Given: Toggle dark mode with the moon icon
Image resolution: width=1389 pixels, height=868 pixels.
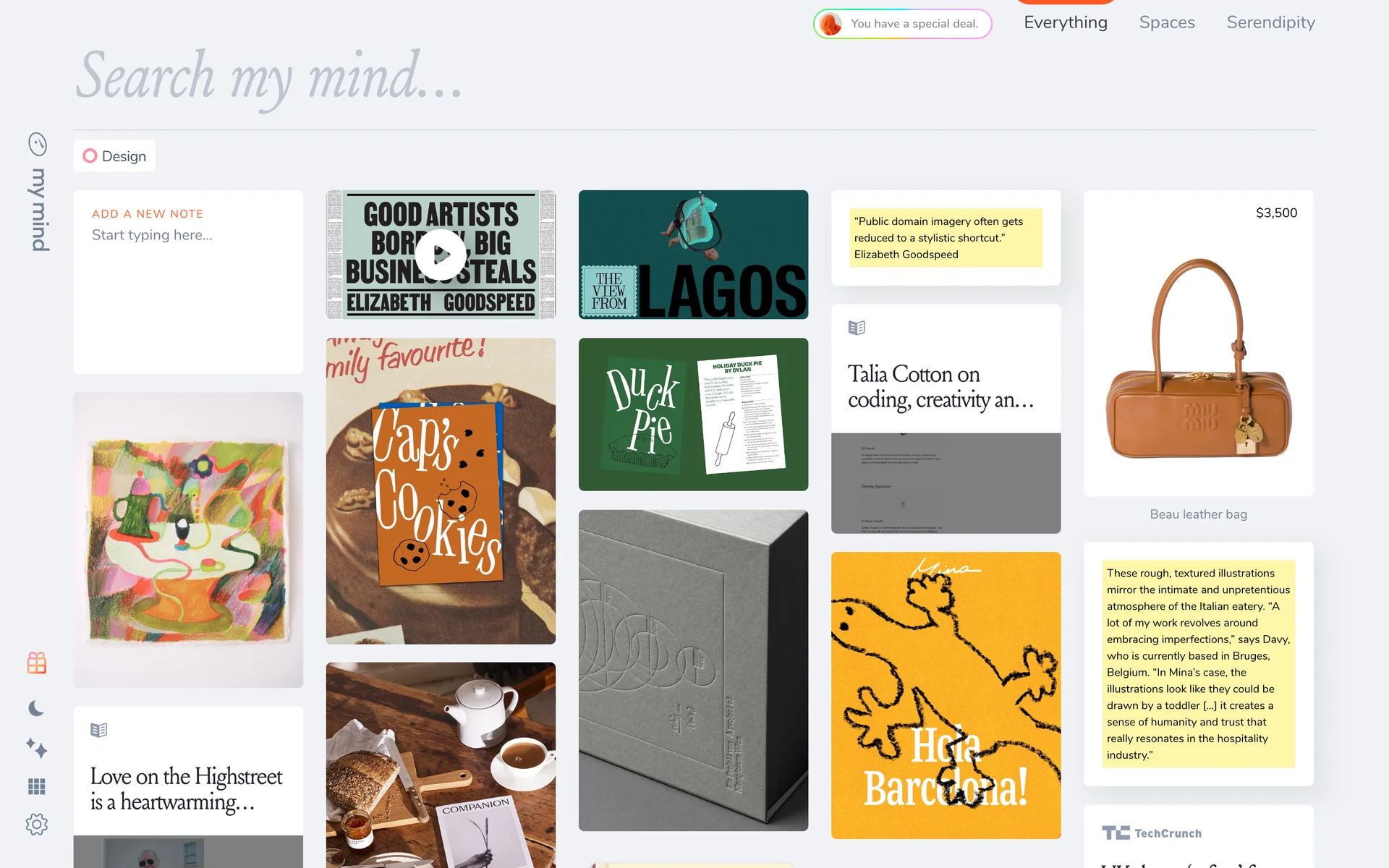Looking at the screenshot, I should point(36,708).
